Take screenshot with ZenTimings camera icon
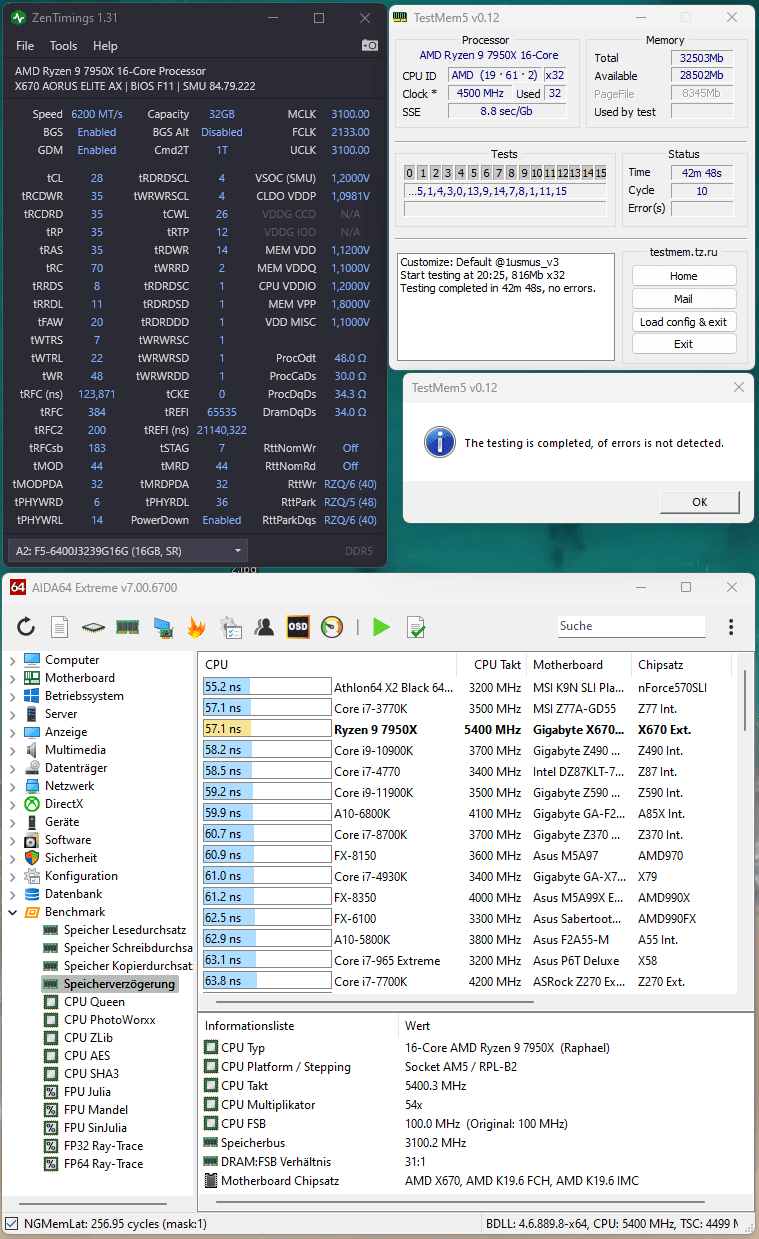The image size is (759, 1239). [x=370, y=46]
